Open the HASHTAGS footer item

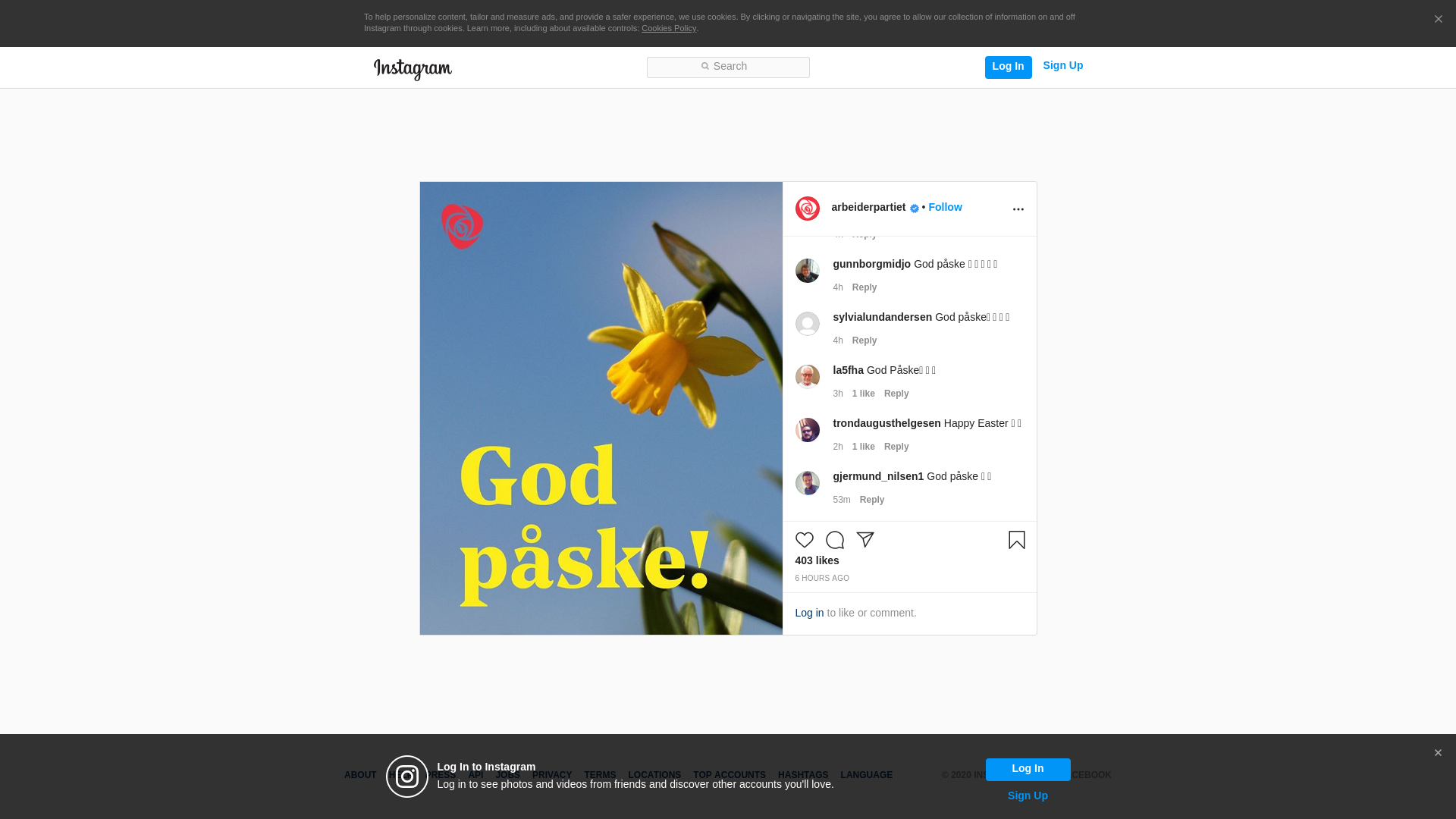pyautogui.click(x=802, y=775)
